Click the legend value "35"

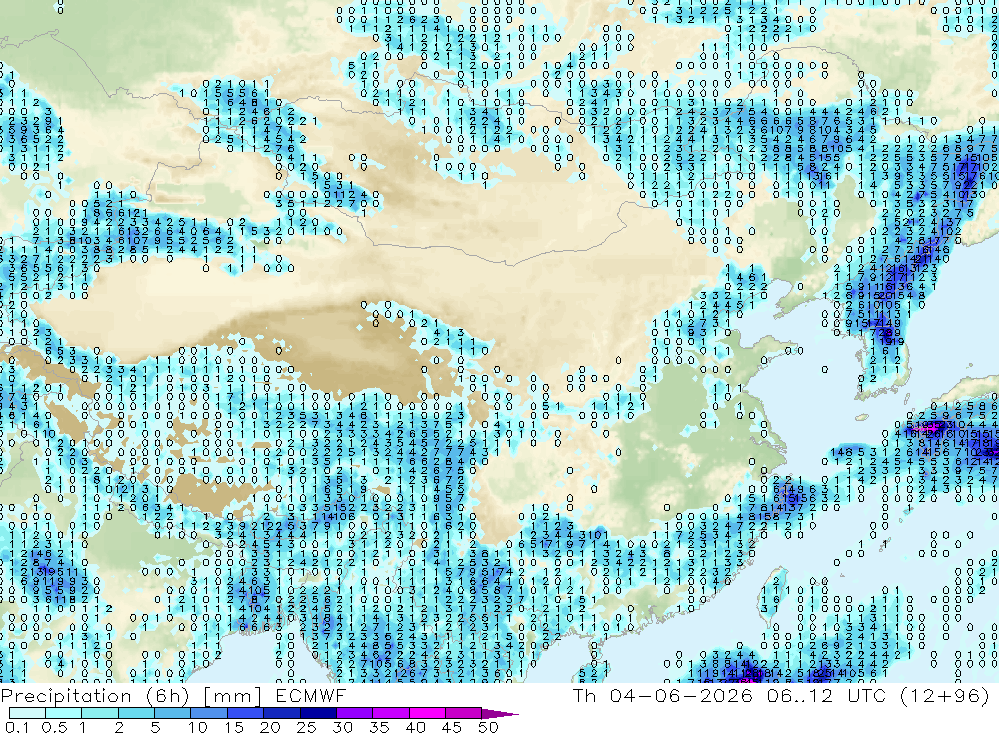coord(379,727)
